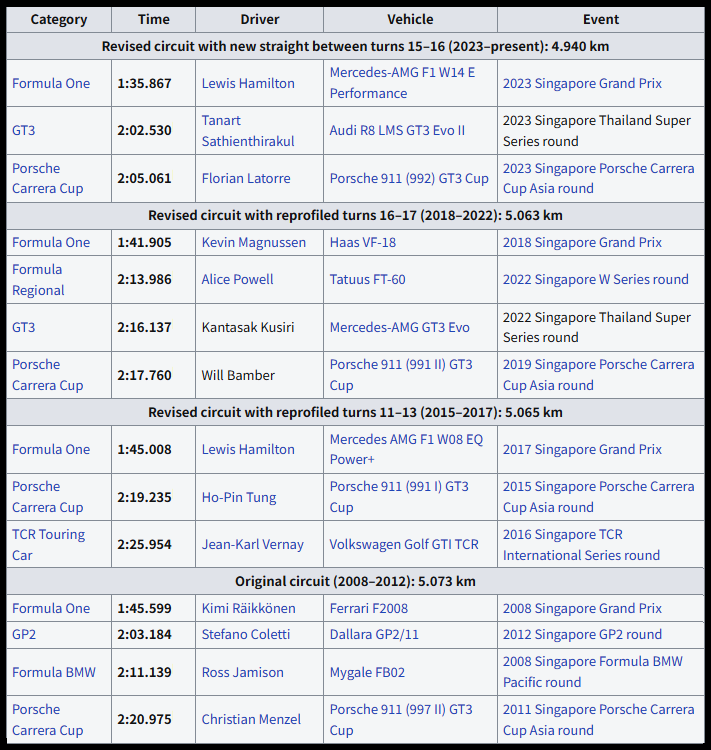Open Florian Latorre driver link

[x=246, y=178]
